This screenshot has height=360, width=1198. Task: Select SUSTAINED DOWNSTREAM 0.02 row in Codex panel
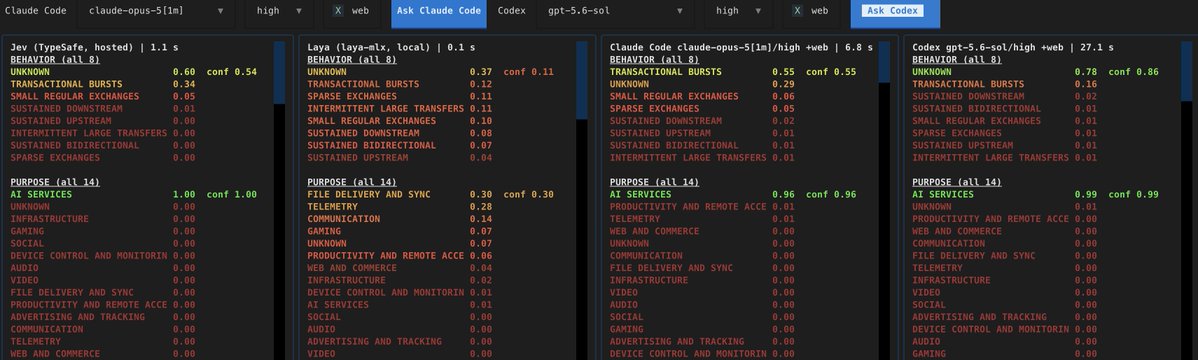pos(1005,96)
